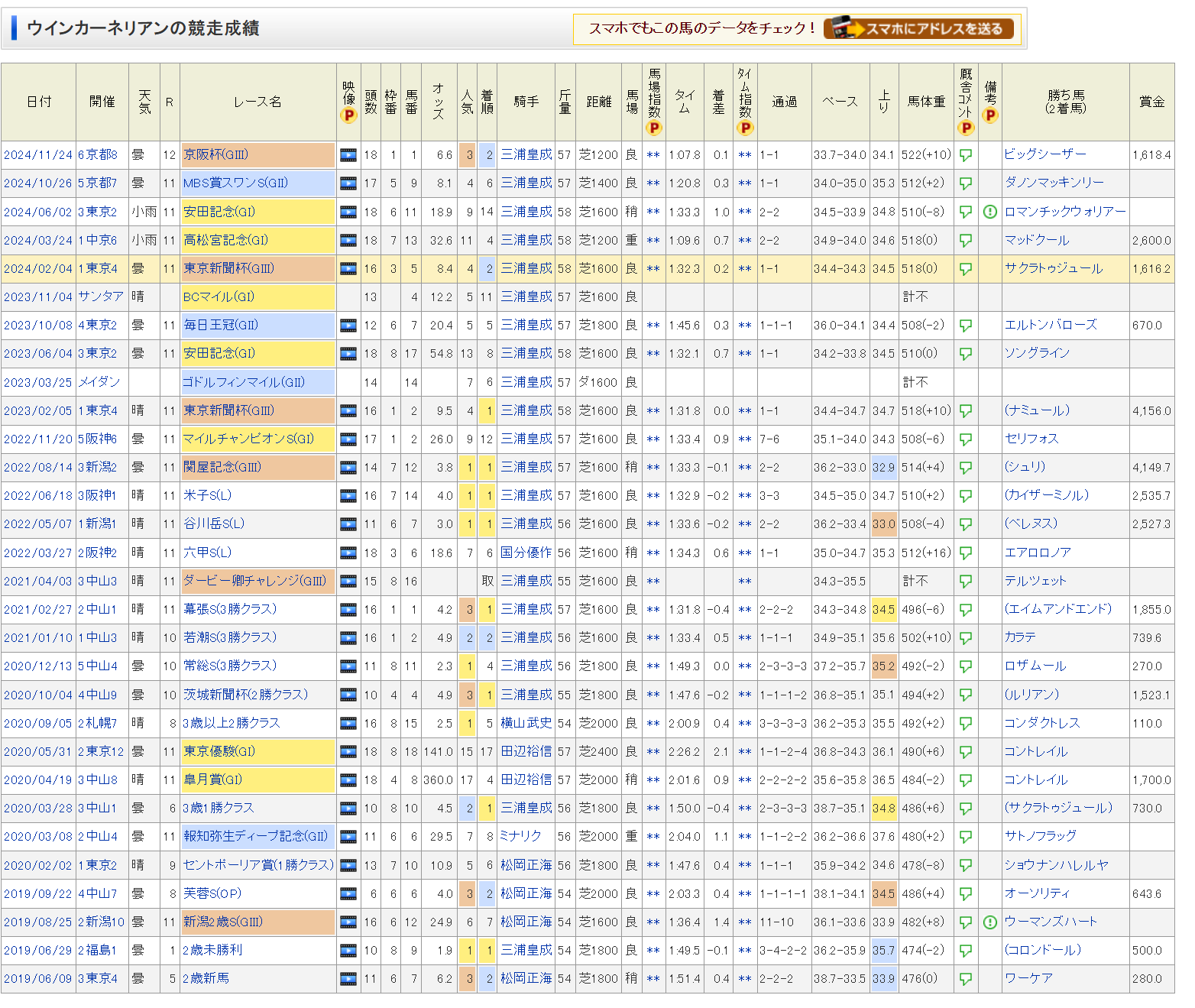Open video icon for 東京優駿(GI) row
The height and width of the screenshot is (1008, 1195).
click(348, 752)
